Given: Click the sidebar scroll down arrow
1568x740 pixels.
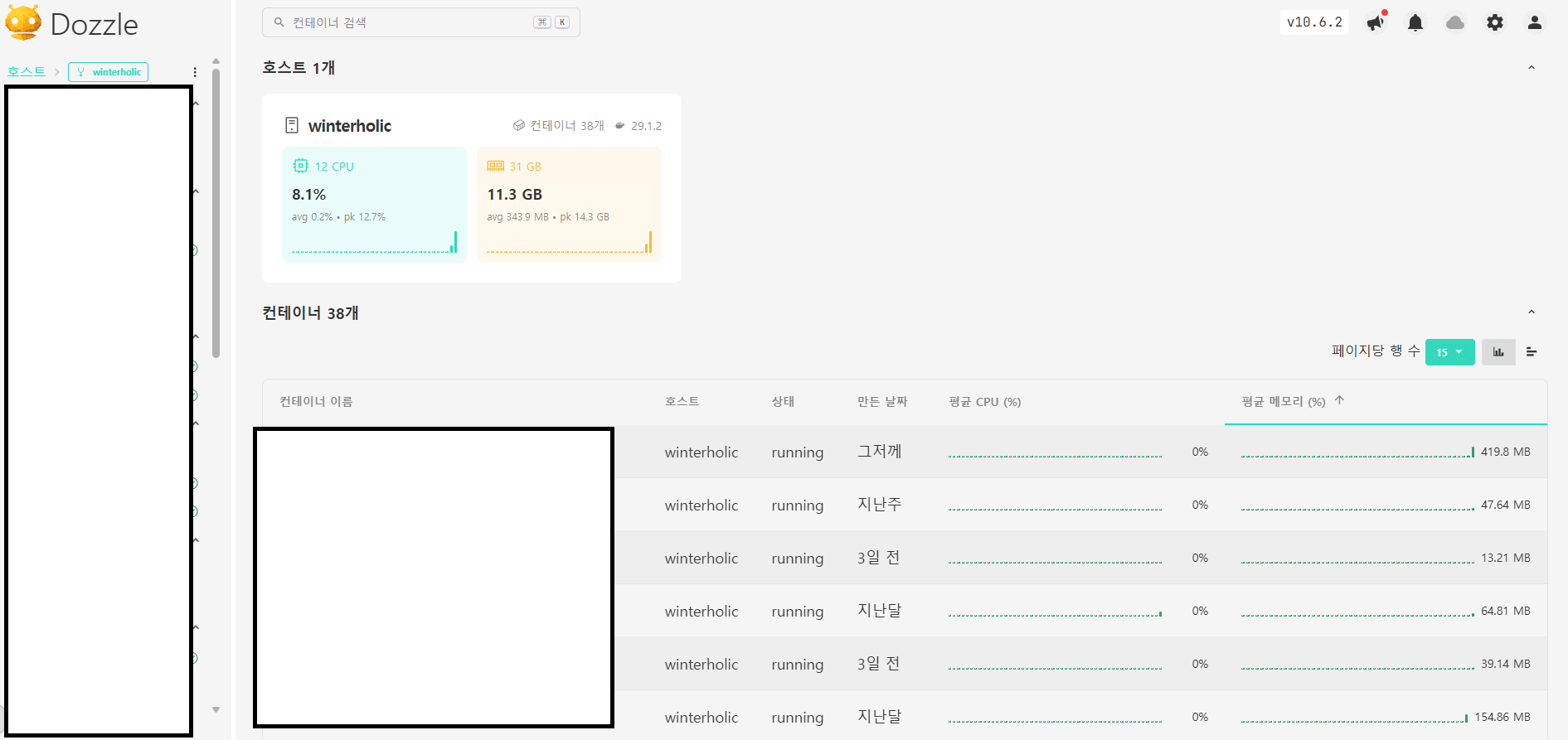Looking at the screenshot, I should coord(216,709).
